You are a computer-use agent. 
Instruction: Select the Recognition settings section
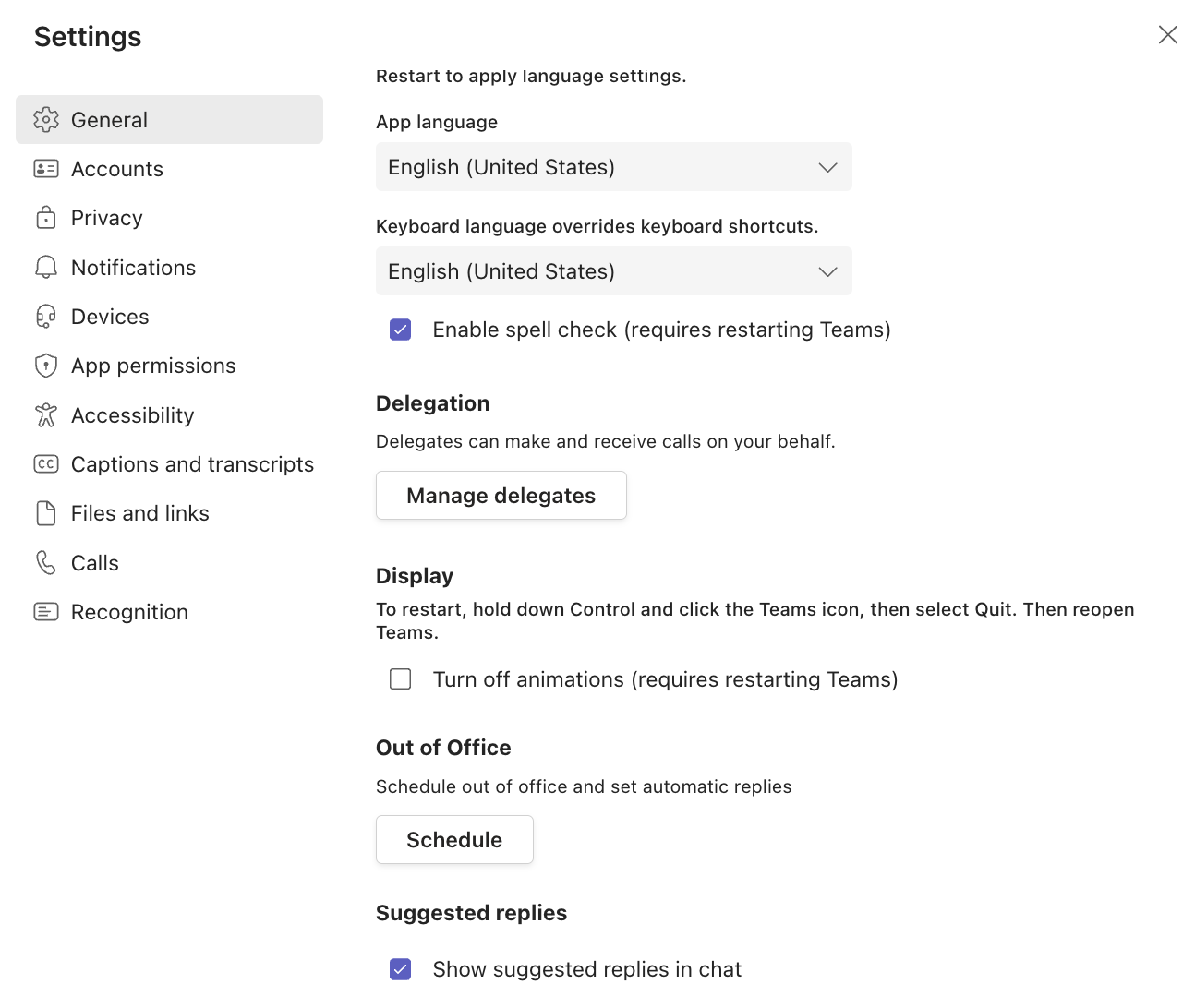tap(129, 612)
